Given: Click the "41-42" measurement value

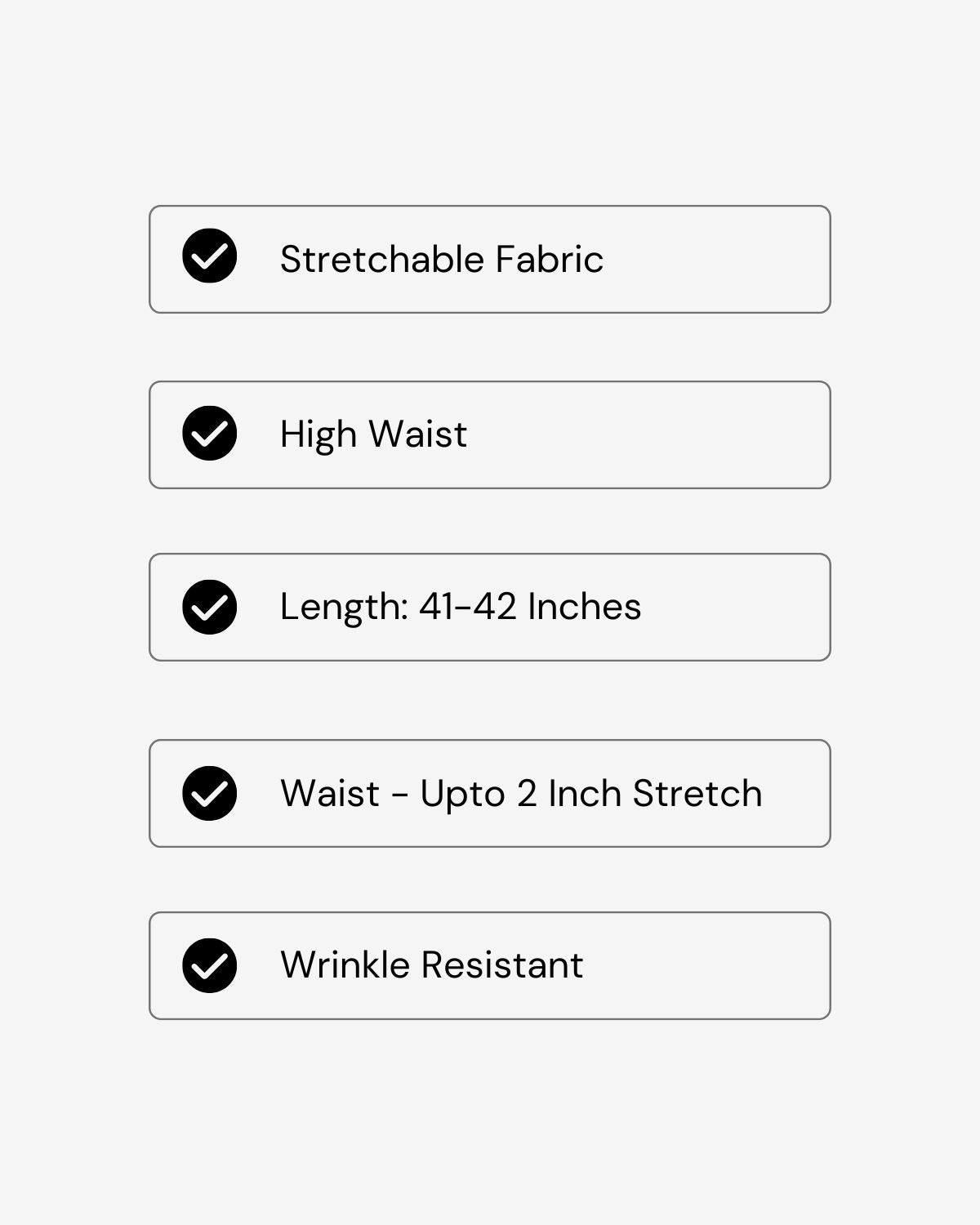Looking at the screenshot, I should click(467, 607).
